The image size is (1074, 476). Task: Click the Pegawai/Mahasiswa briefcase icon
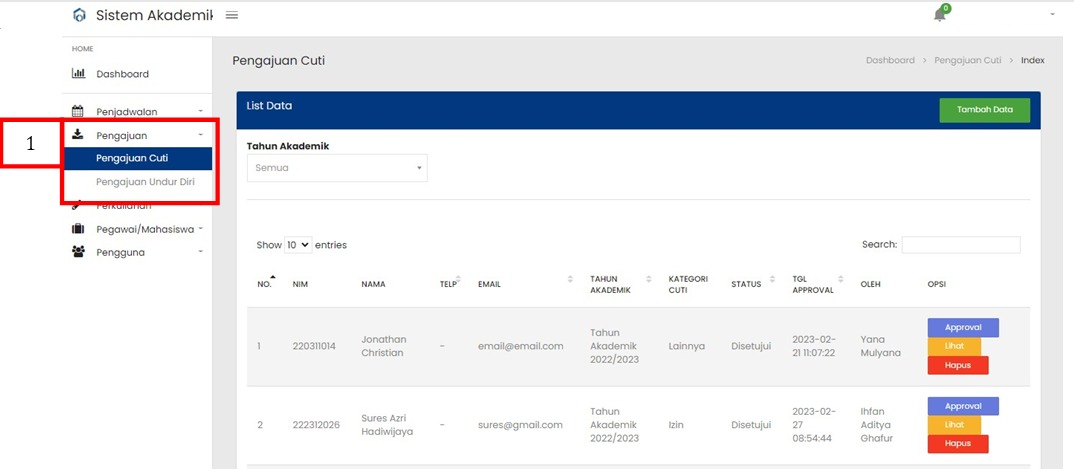[x=78, y=229]
